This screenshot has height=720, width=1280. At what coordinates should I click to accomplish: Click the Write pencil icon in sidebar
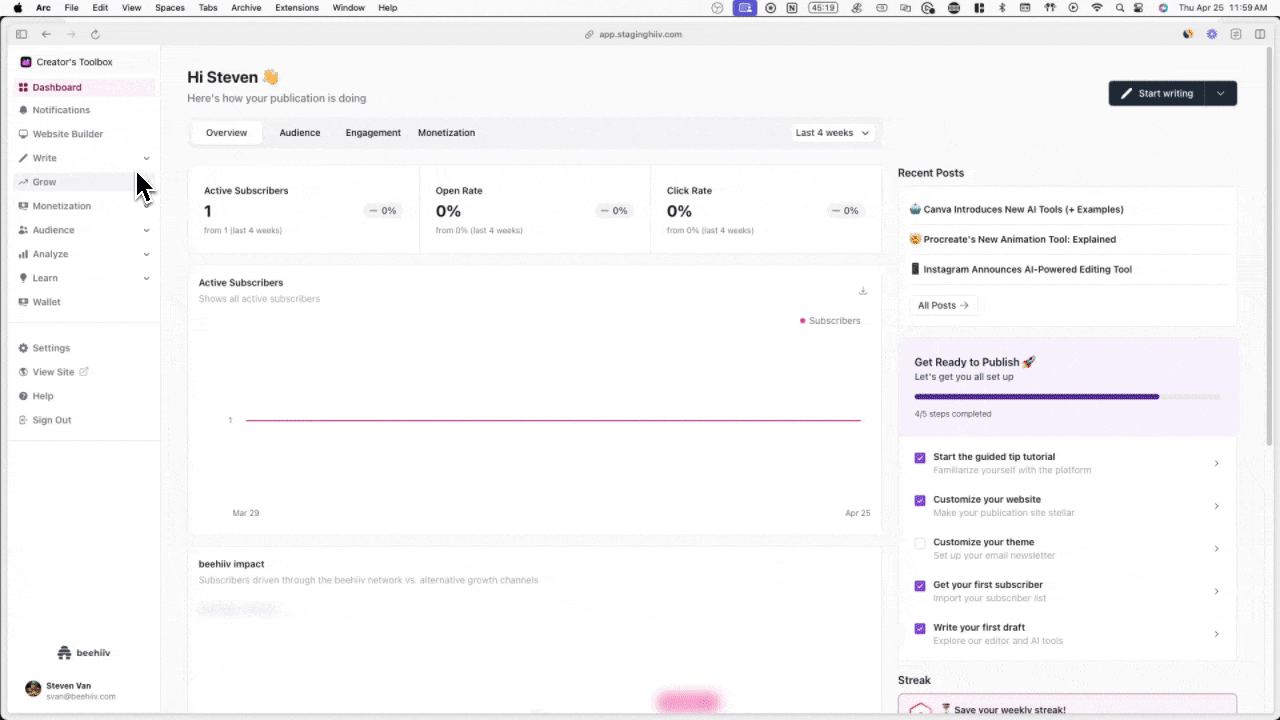coord(23,158)
